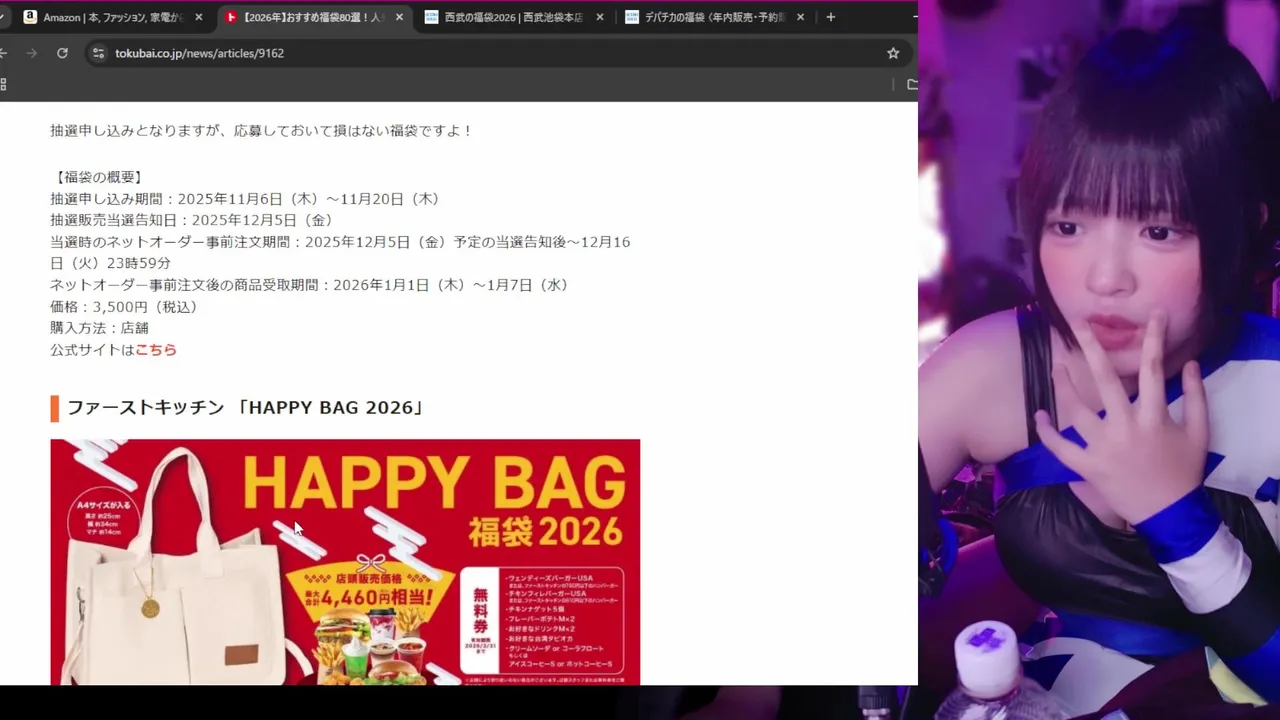Viewport: 1280px width, 720px height.
Task: Click the HAPPY BAG 2026 banner image
Action: tap(345, 562)
